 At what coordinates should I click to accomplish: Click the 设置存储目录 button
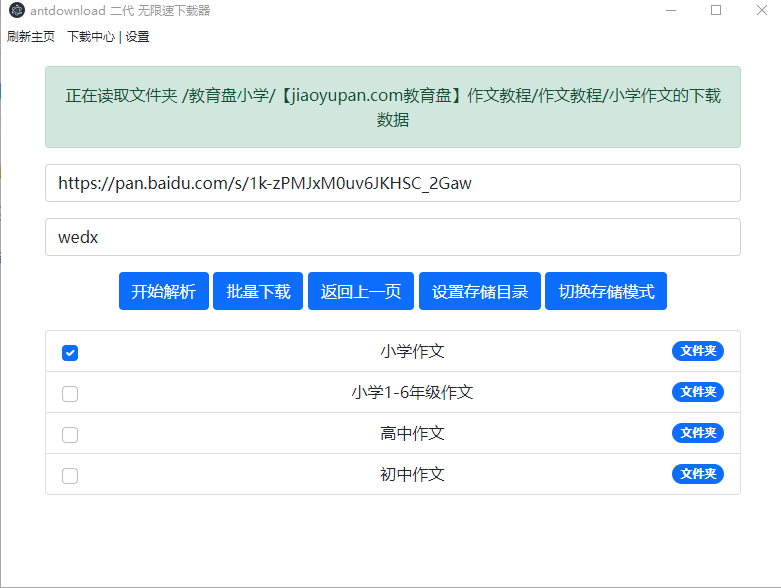coord(480,291)
